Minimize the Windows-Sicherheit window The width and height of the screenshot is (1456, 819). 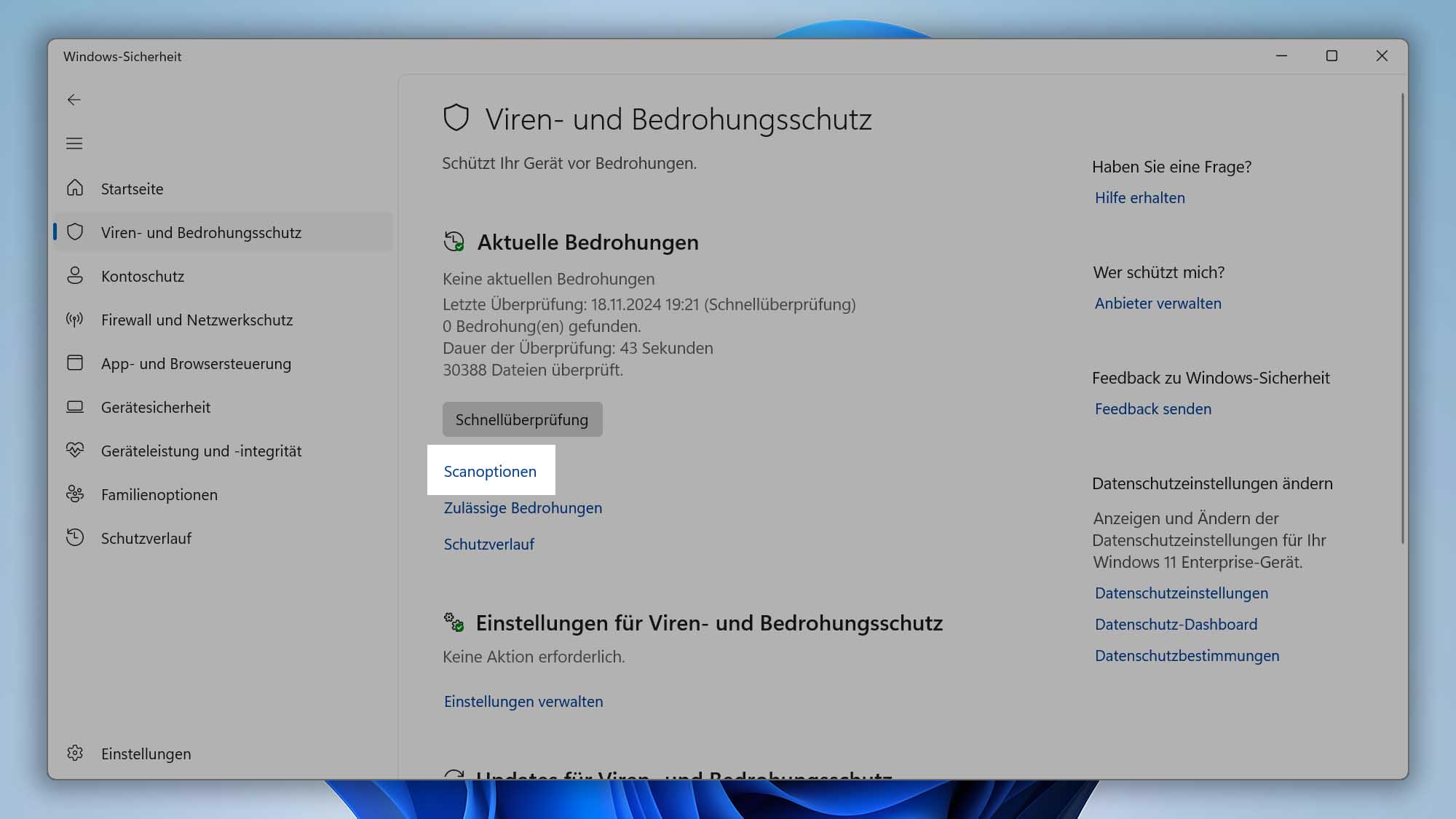[x=1282, y=56]
